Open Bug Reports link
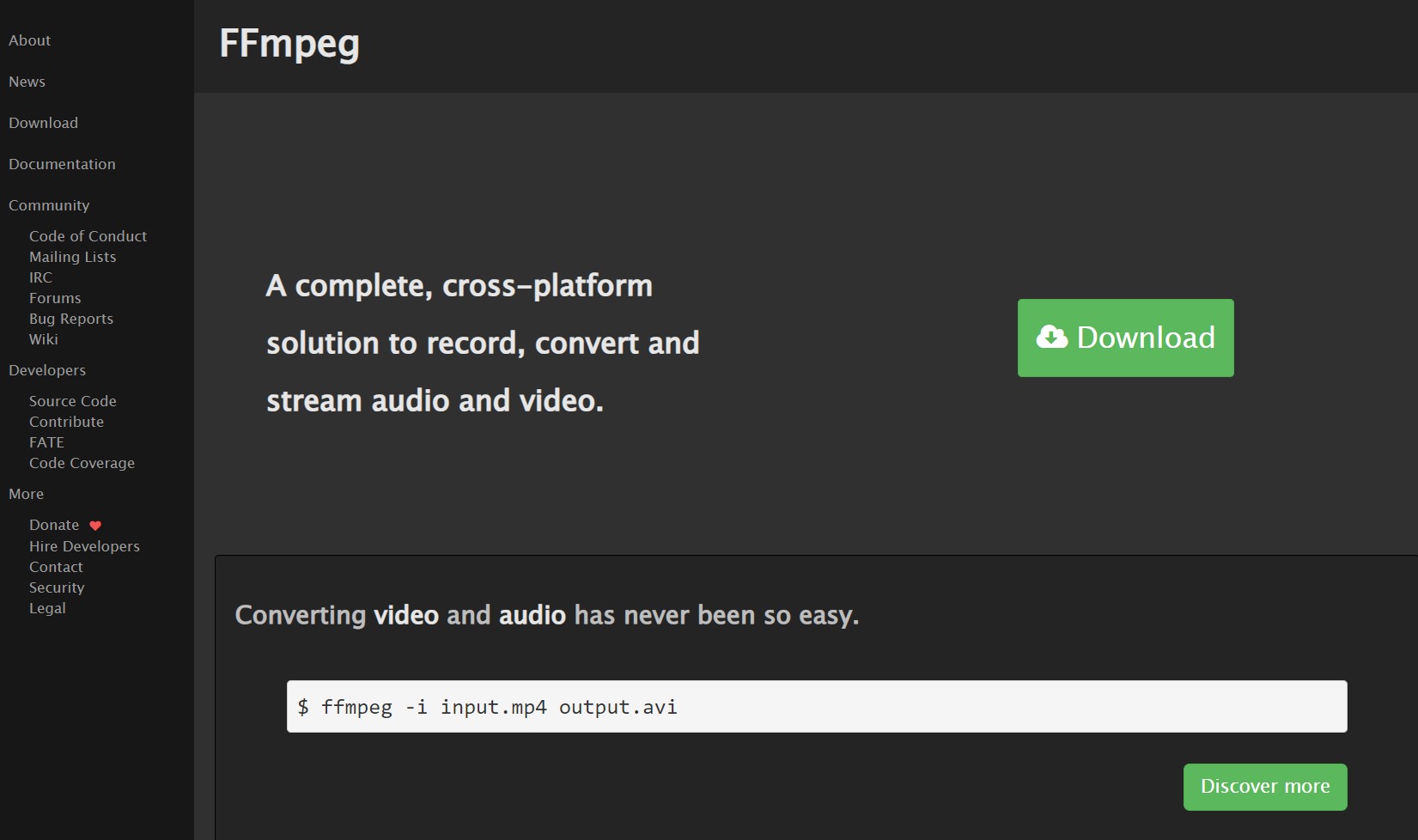1418x840 pixels. tap(71, 319)
